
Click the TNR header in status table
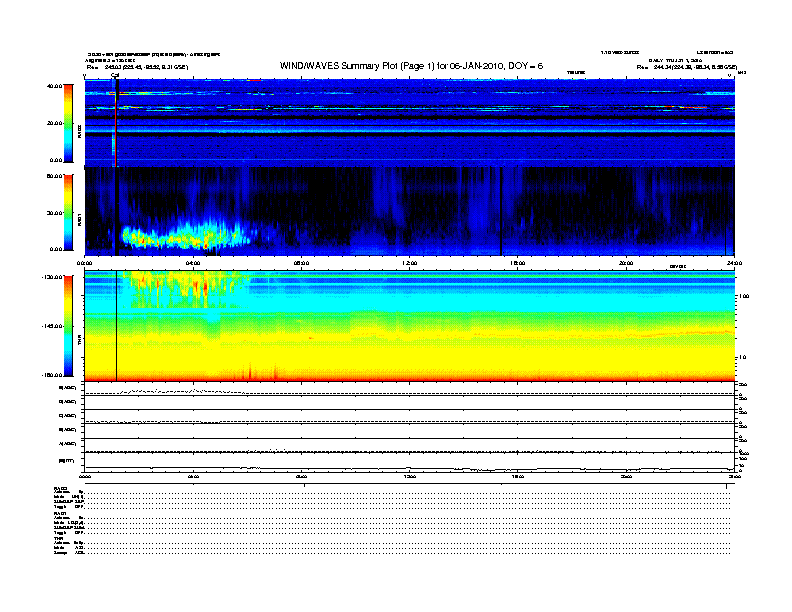(58, 538)
